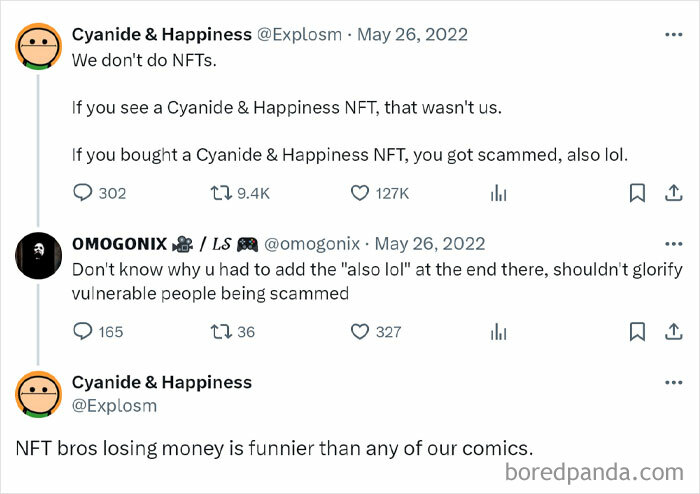Like the tweet with 127K likes

tap(358, 193)
